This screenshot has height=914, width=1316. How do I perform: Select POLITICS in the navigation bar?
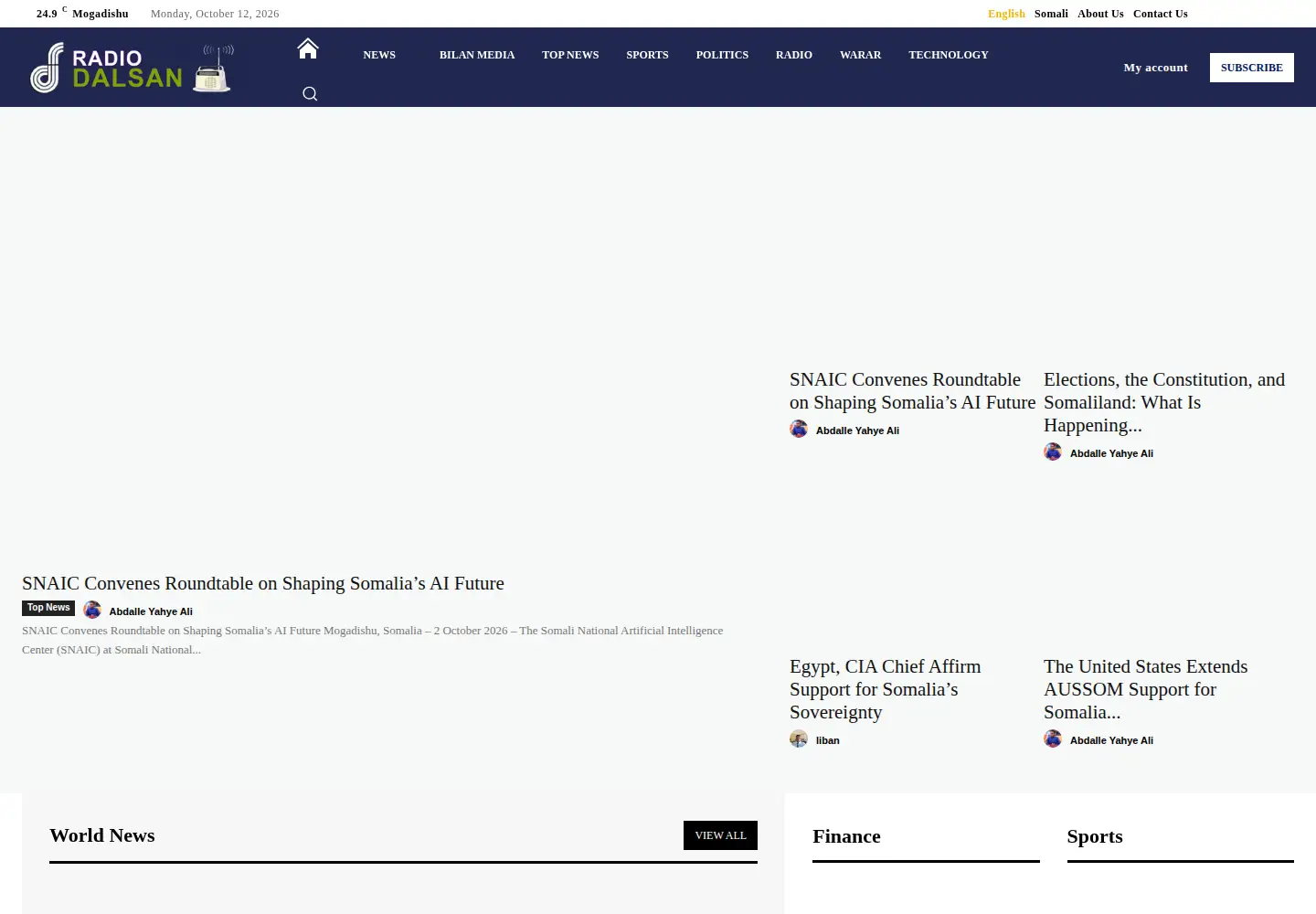point(722,55)
